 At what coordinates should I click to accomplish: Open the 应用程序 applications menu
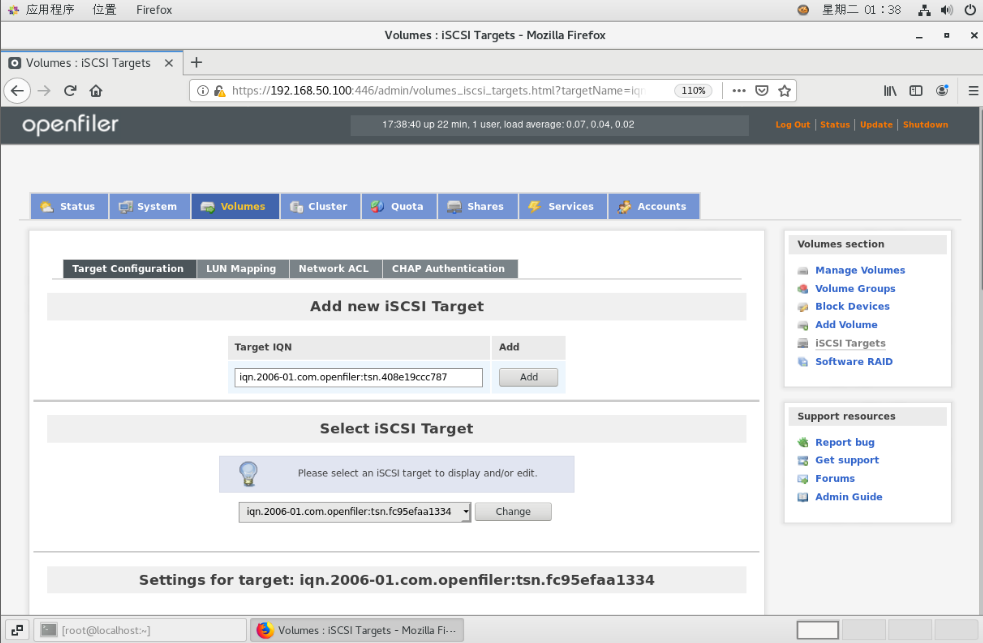coord(50,10)
